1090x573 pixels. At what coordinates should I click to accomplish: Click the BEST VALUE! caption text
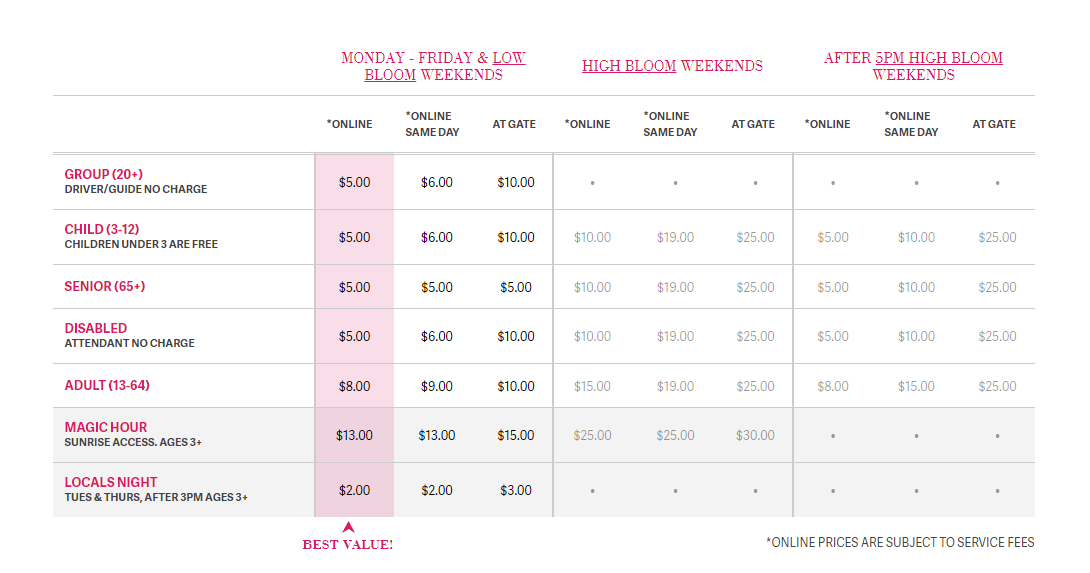coord(348,544)
